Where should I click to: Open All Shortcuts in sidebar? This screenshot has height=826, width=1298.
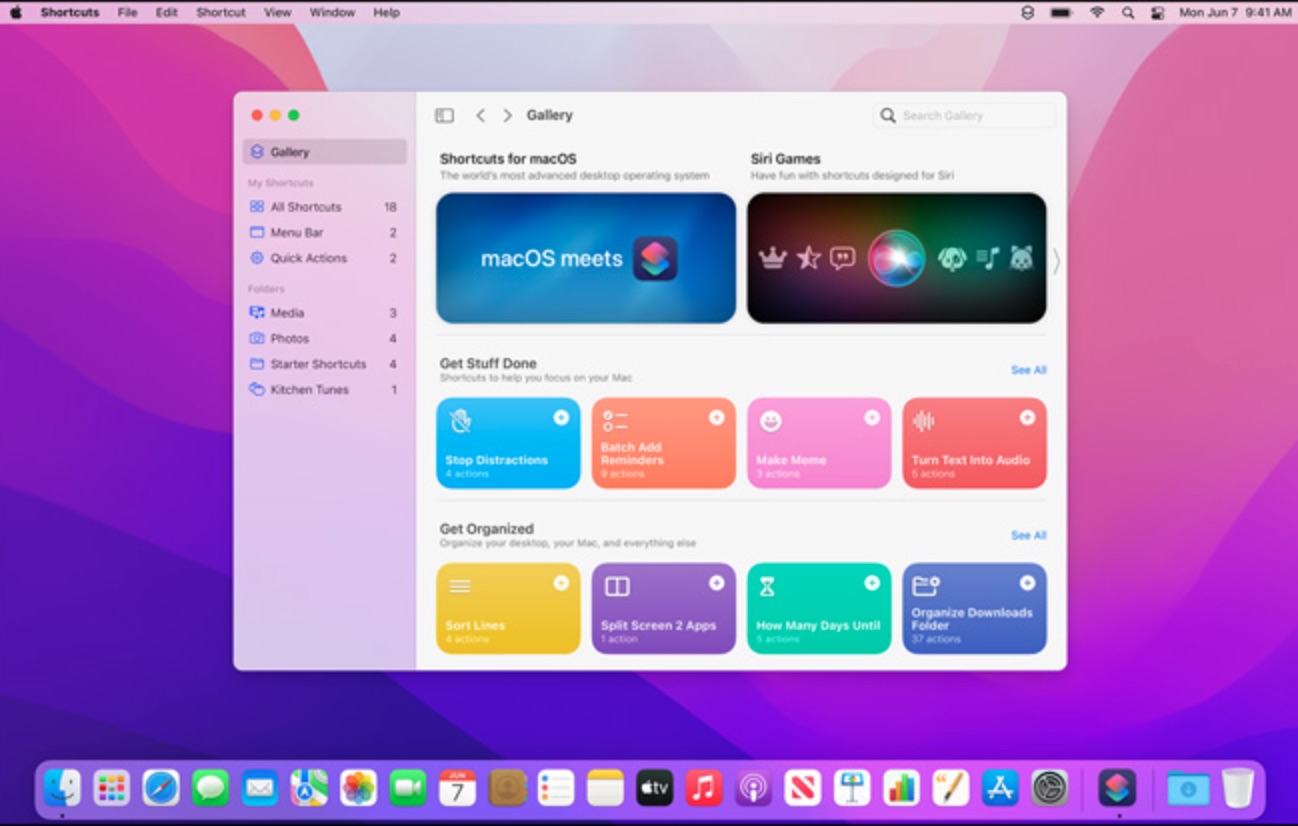tap(324, 207)
